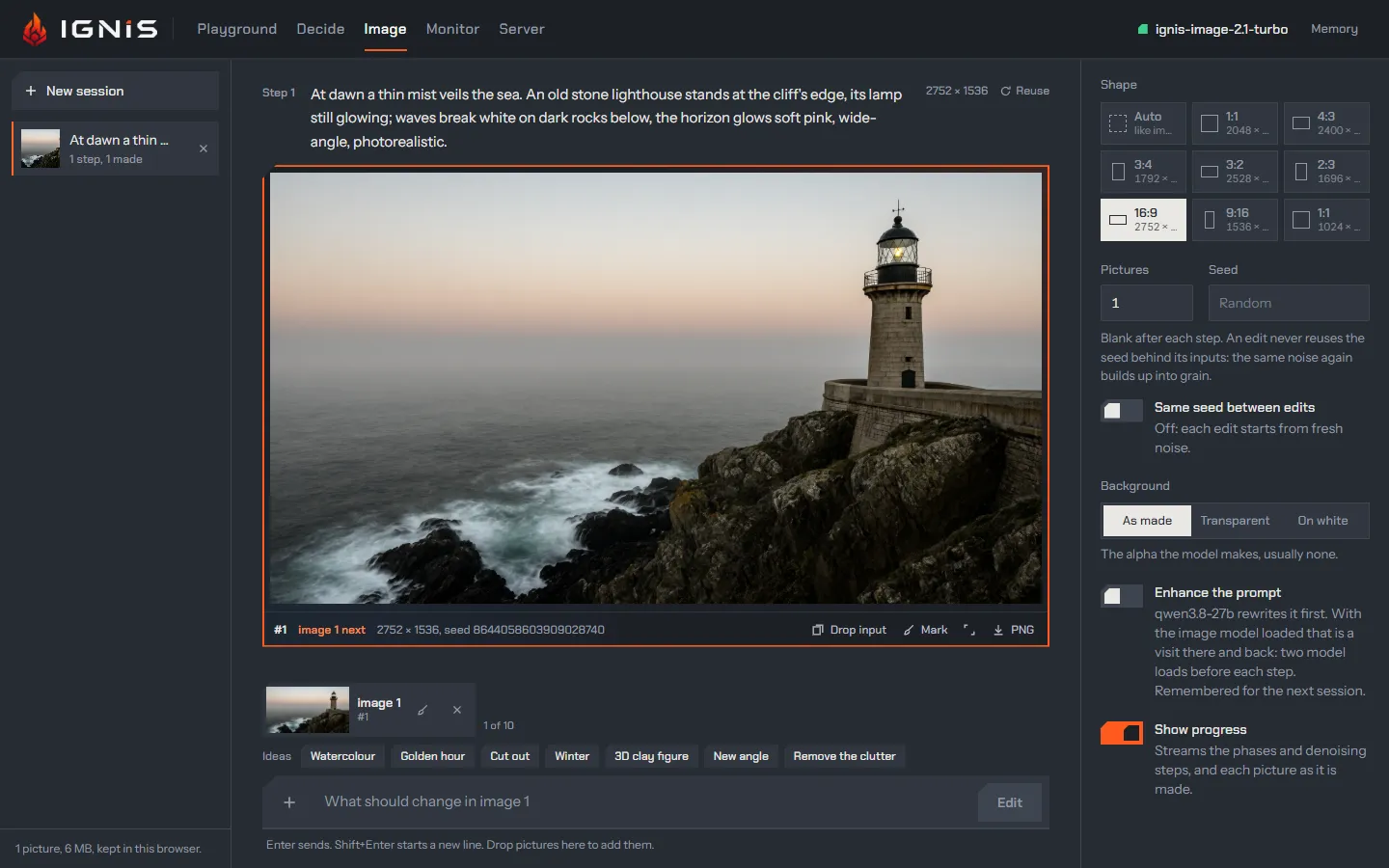This screenshot has width=1389, height=868.
Task: Remove the image 1 chip
Action: coord(457,710)
